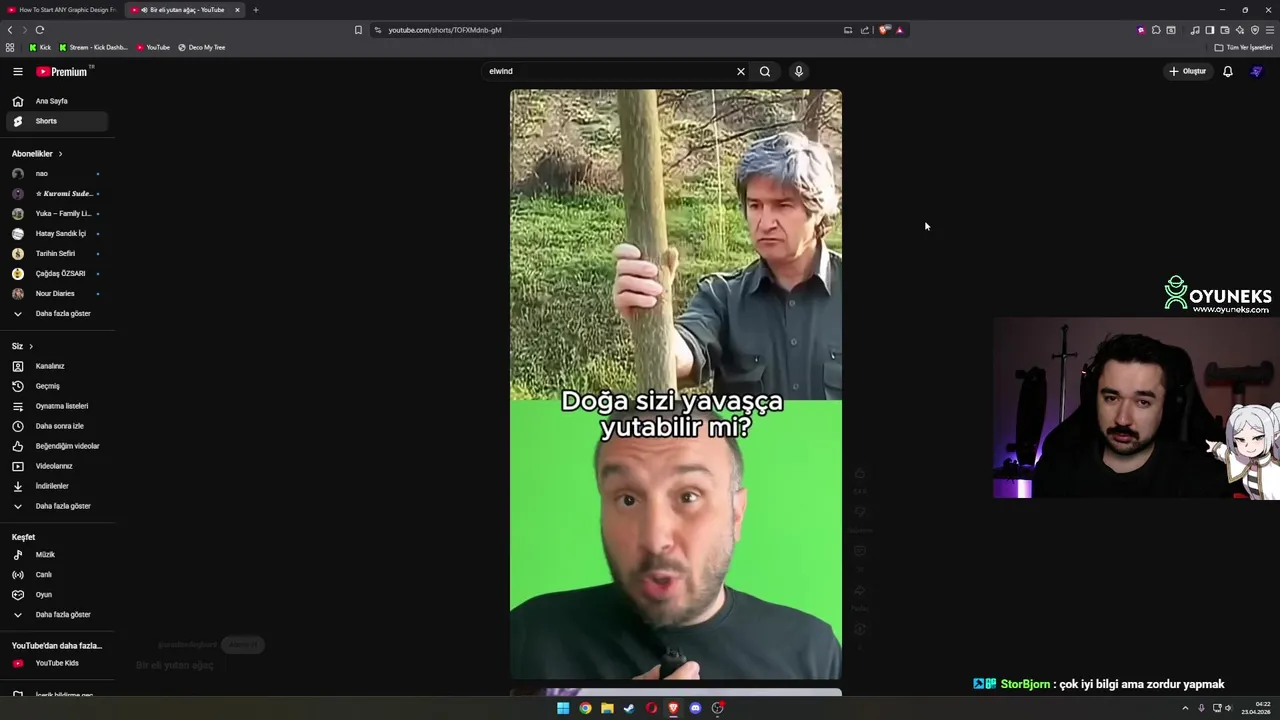Expand Daha fazla göster under Siz
The height and width of the screenshot is (720, 1280).
pyautogui.click(x=57, y=506)
